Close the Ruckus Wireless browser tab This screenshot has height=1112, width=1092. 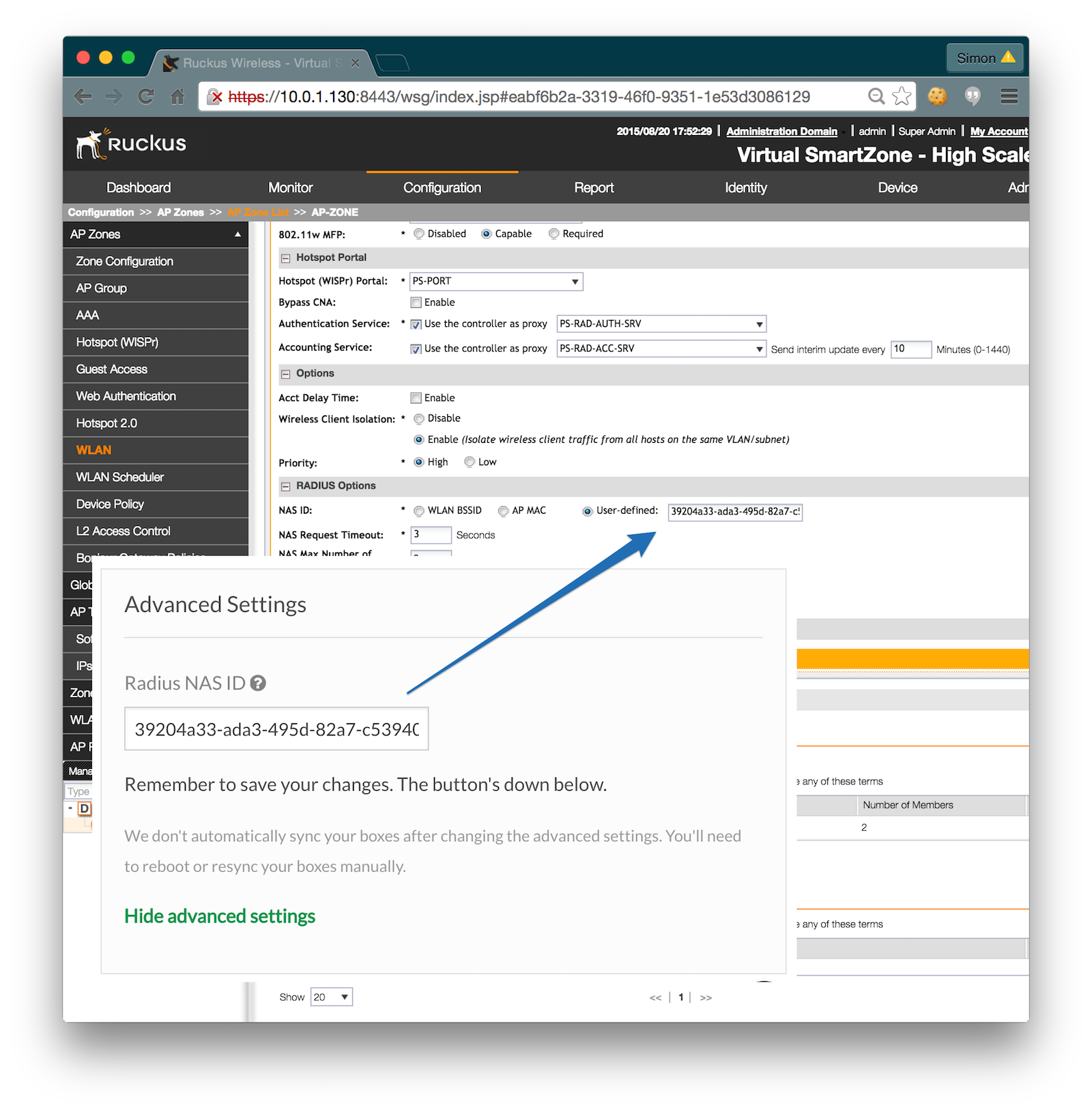click(x=355, y=63)
